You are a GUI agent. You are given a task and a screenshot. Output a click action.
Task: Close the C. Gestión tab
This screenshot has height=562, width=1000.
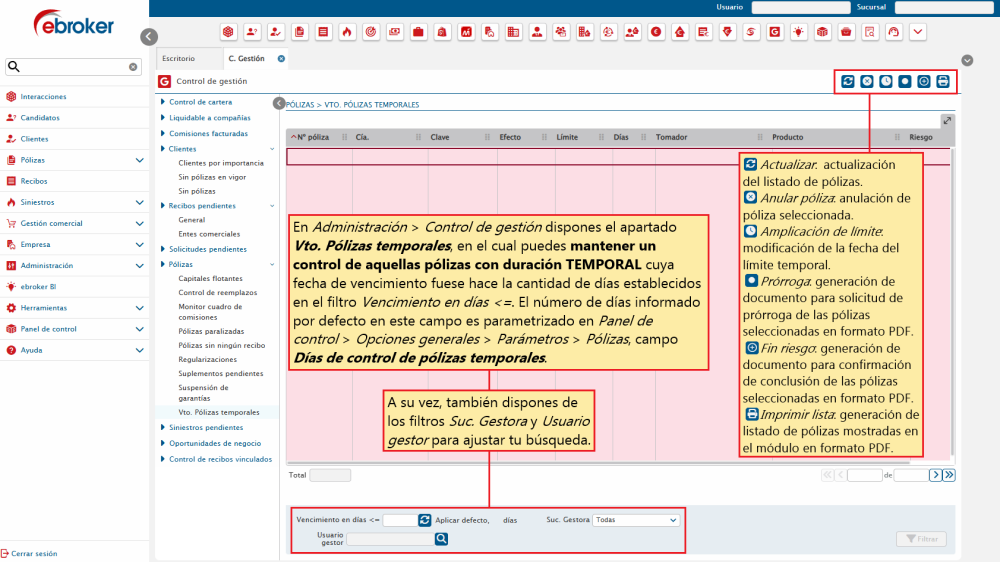click(281, 59)
